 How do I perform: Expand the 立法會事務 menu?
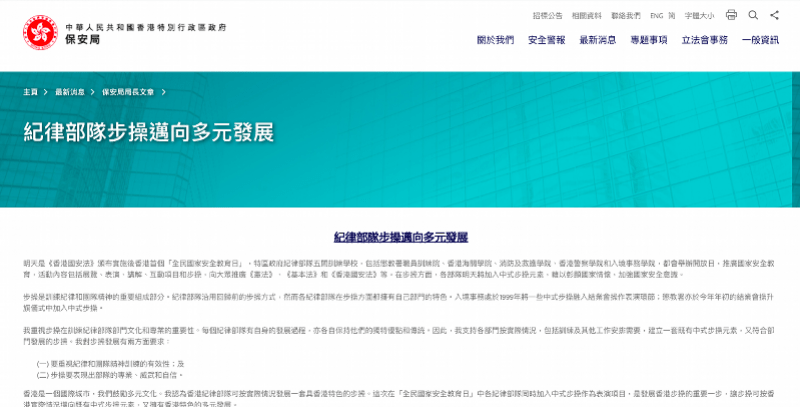(705, 40)
